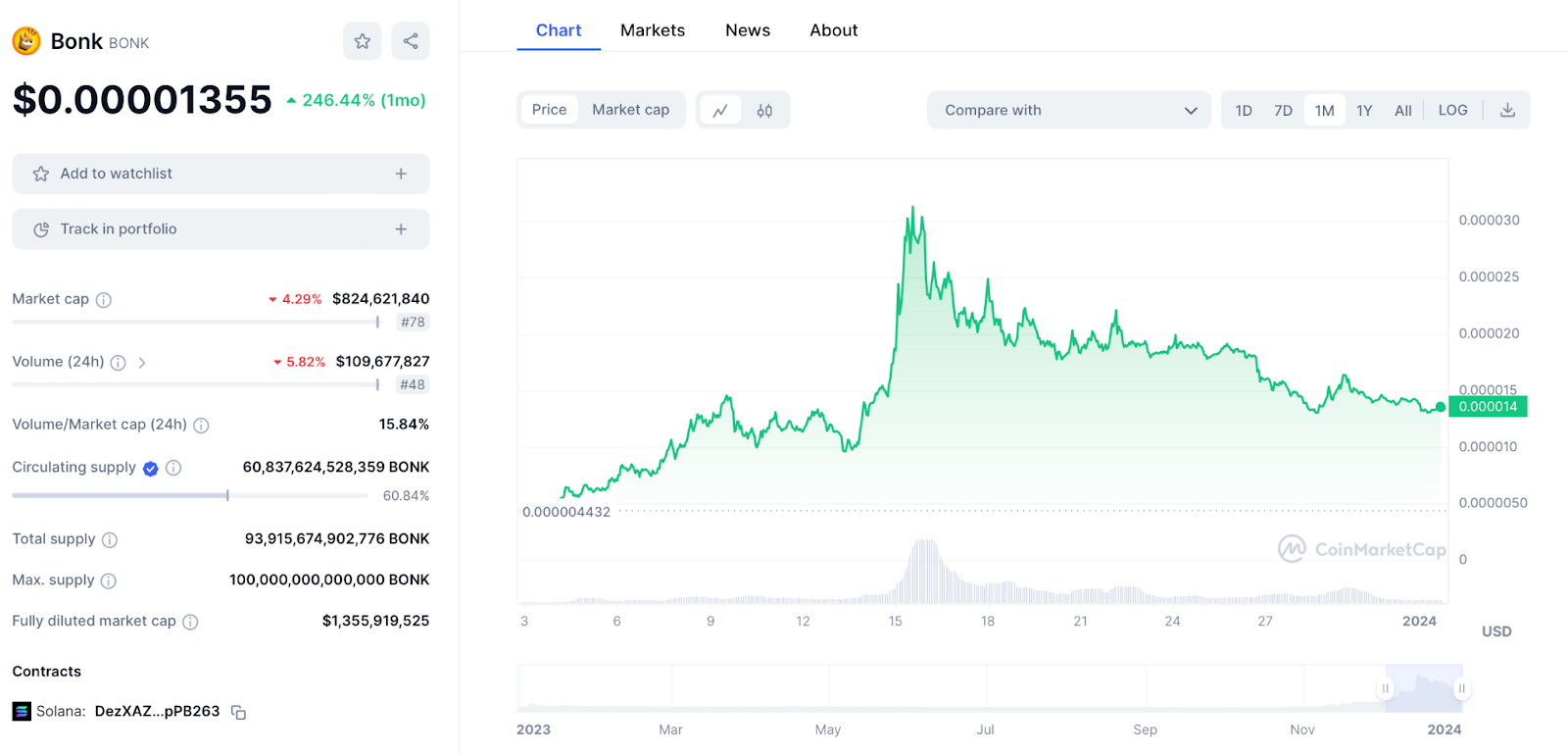Viewport: 1568px width, 755px height.
Task: Click the 60.84% circulating supply label
Action: click(x=406, y=496)
